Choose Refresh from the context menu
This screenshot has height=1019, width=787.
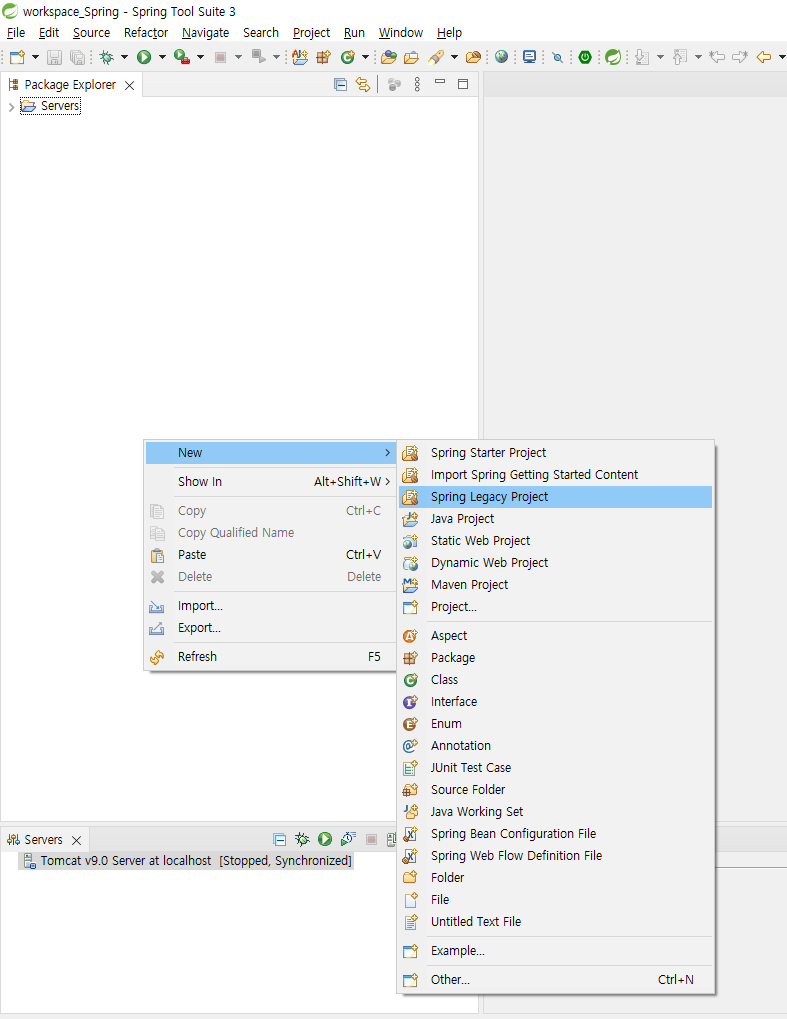(270, 656)
